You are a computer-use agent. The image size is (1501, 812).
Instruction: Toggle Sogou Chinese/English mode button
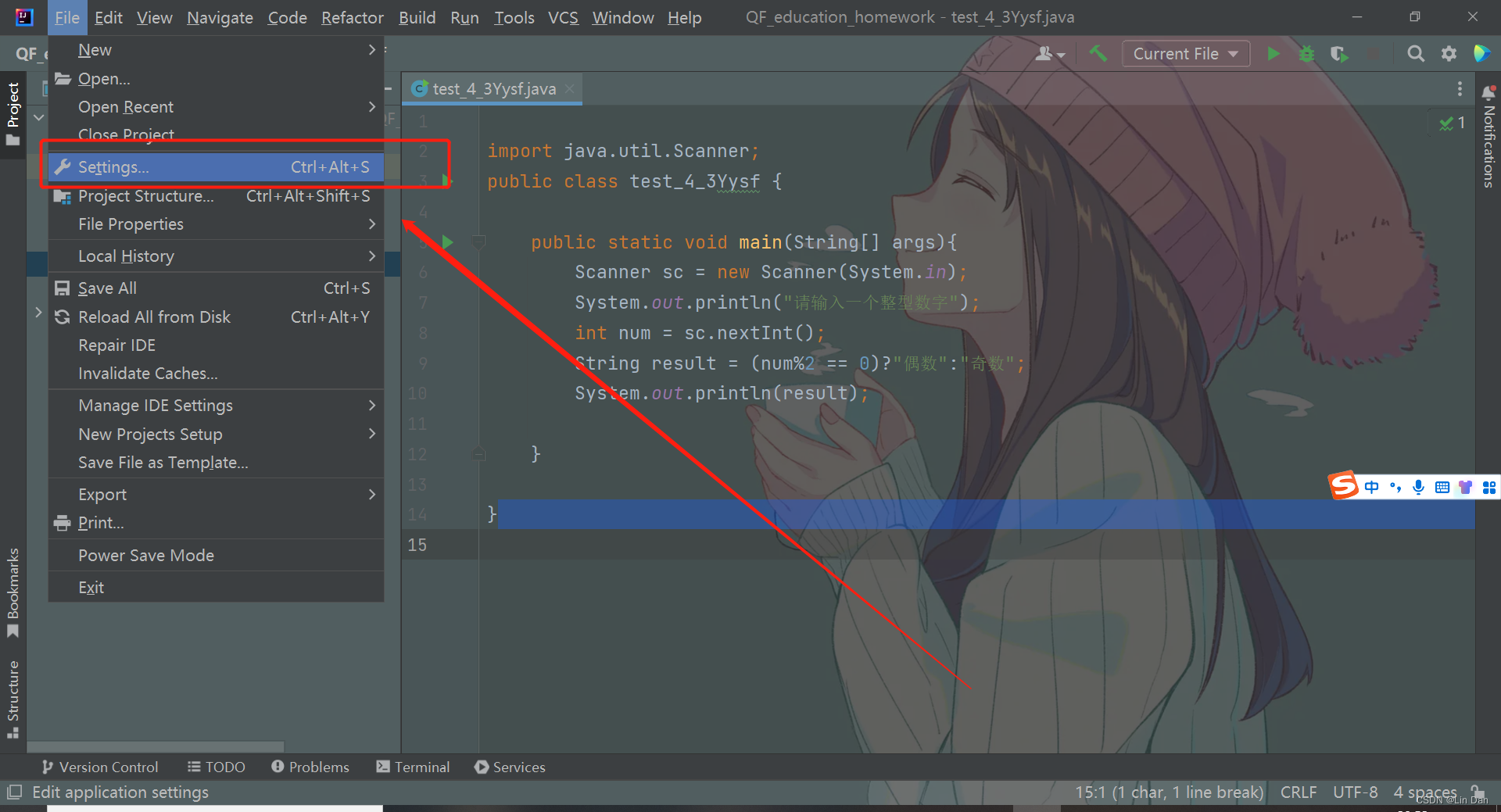pos(1372,487)
